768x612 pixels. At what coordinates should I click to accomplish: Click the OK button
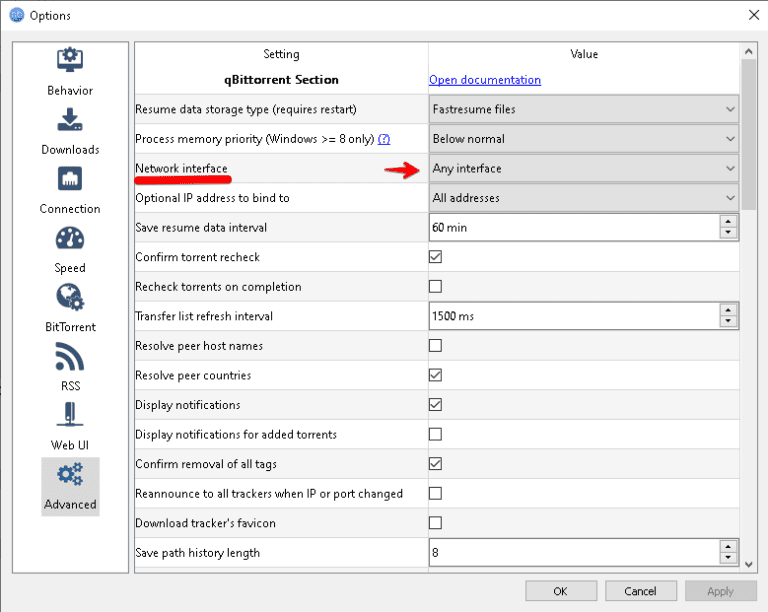[x=561, y=591]
